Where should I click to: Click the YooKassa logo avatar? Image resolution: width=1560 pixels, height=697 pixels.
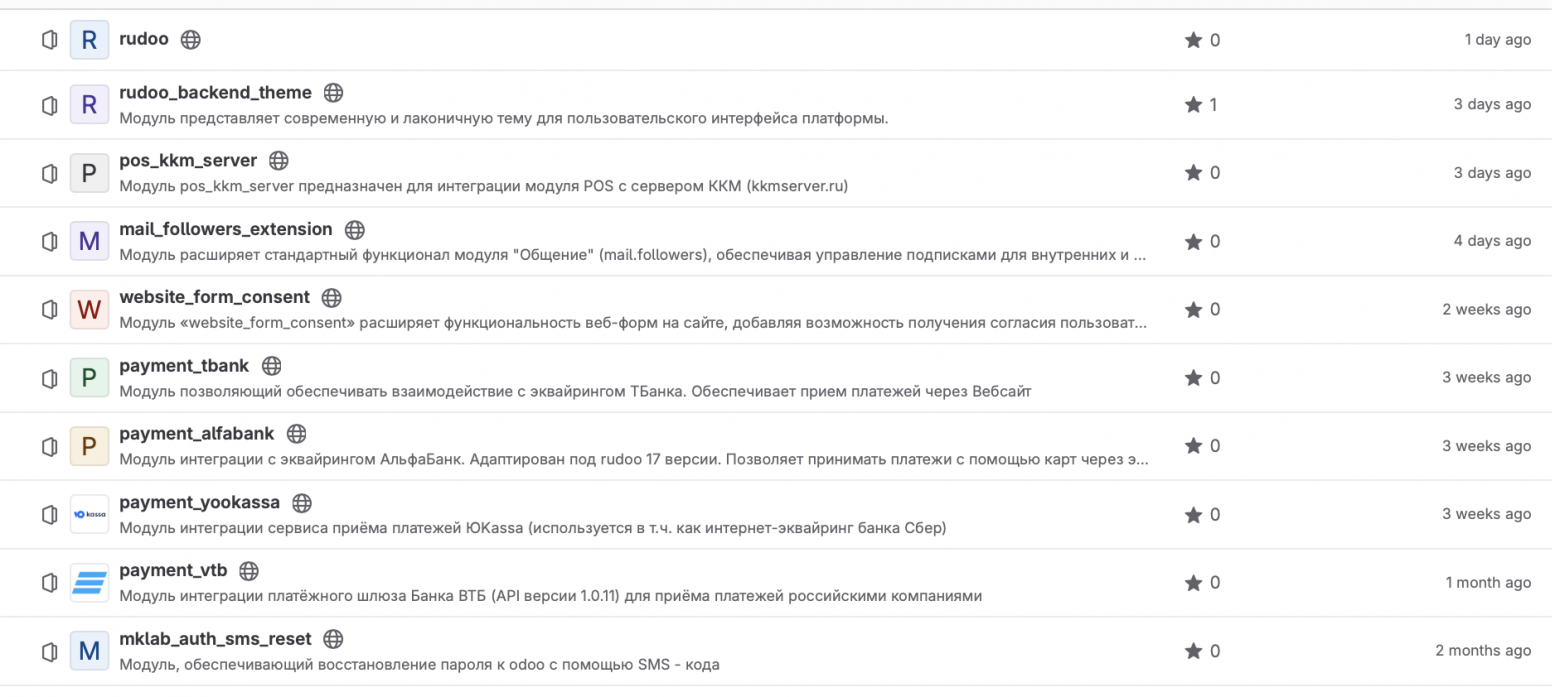[89, 514]
